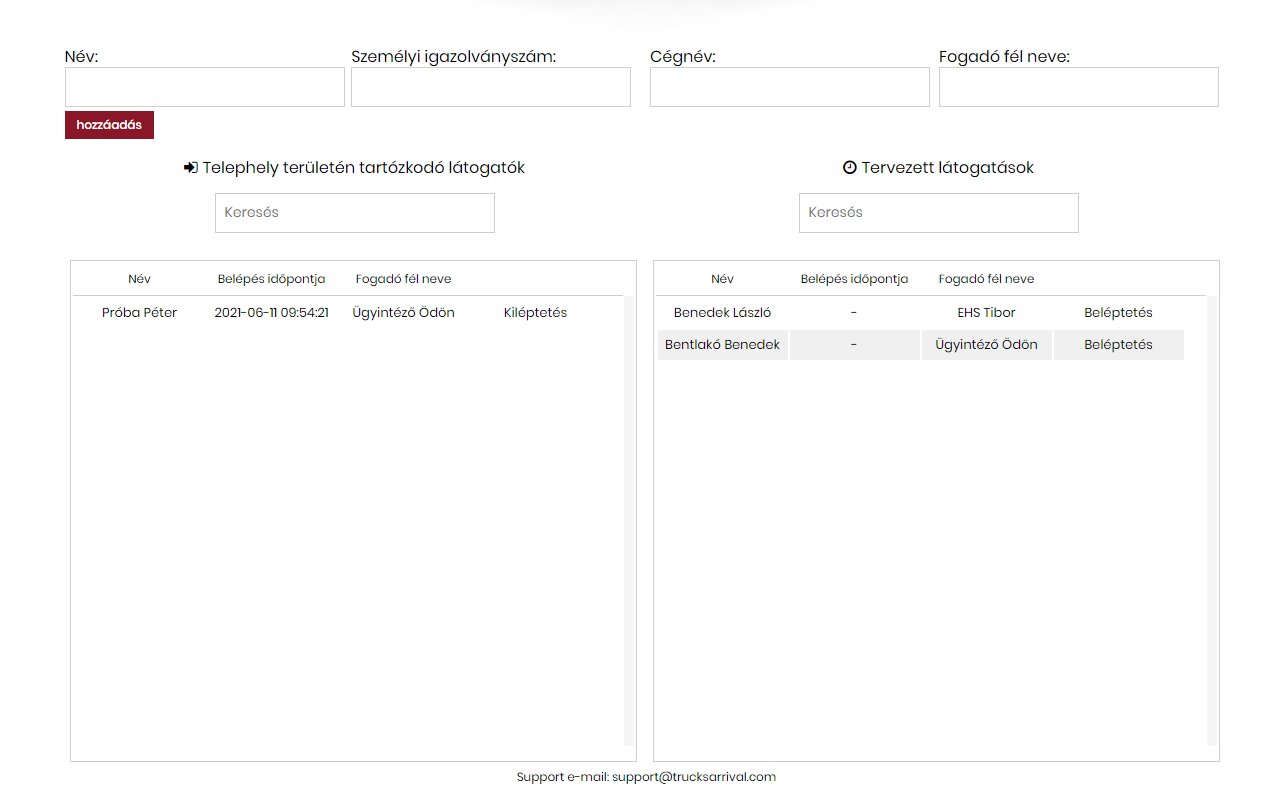The width and height of the screenshot is (1285, 804).
Task: Select the Próba Péter visitor row name
Action: tap(140, 313)
